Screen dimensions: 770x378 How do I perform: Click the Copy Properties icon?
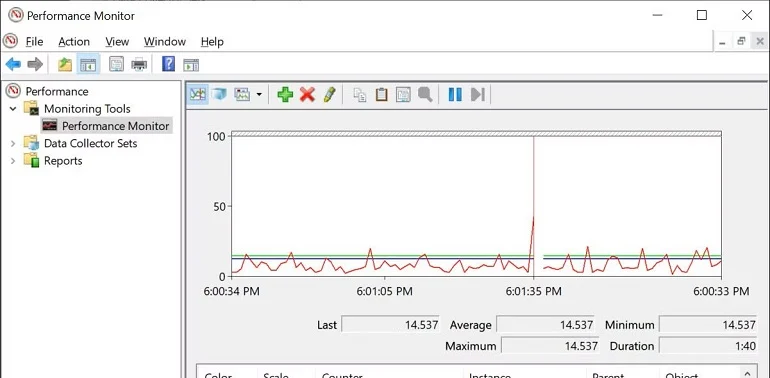[360, 94]
